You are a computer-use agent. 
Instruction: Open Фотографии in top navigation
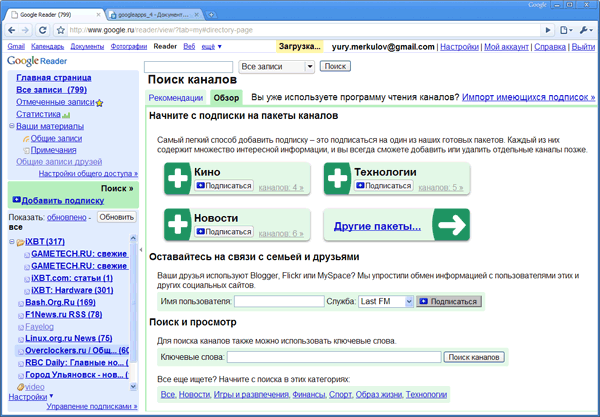click(129, 47)
